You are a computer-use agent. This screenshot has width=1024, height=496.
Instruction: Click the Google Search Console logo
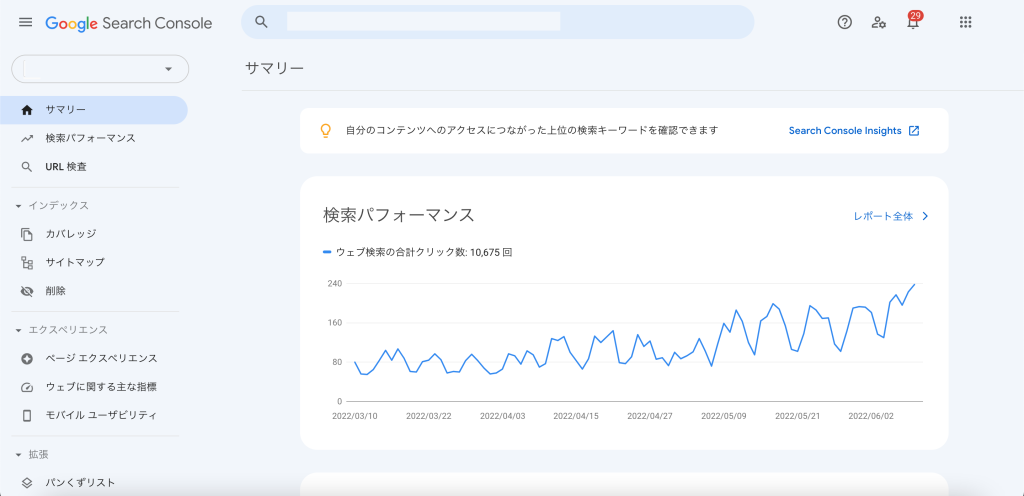(129, 23)
